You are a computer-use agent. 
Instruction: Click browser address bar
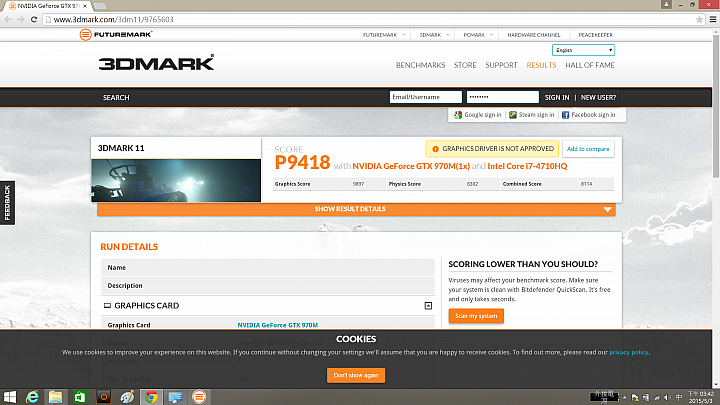click(x=373, y=19)
